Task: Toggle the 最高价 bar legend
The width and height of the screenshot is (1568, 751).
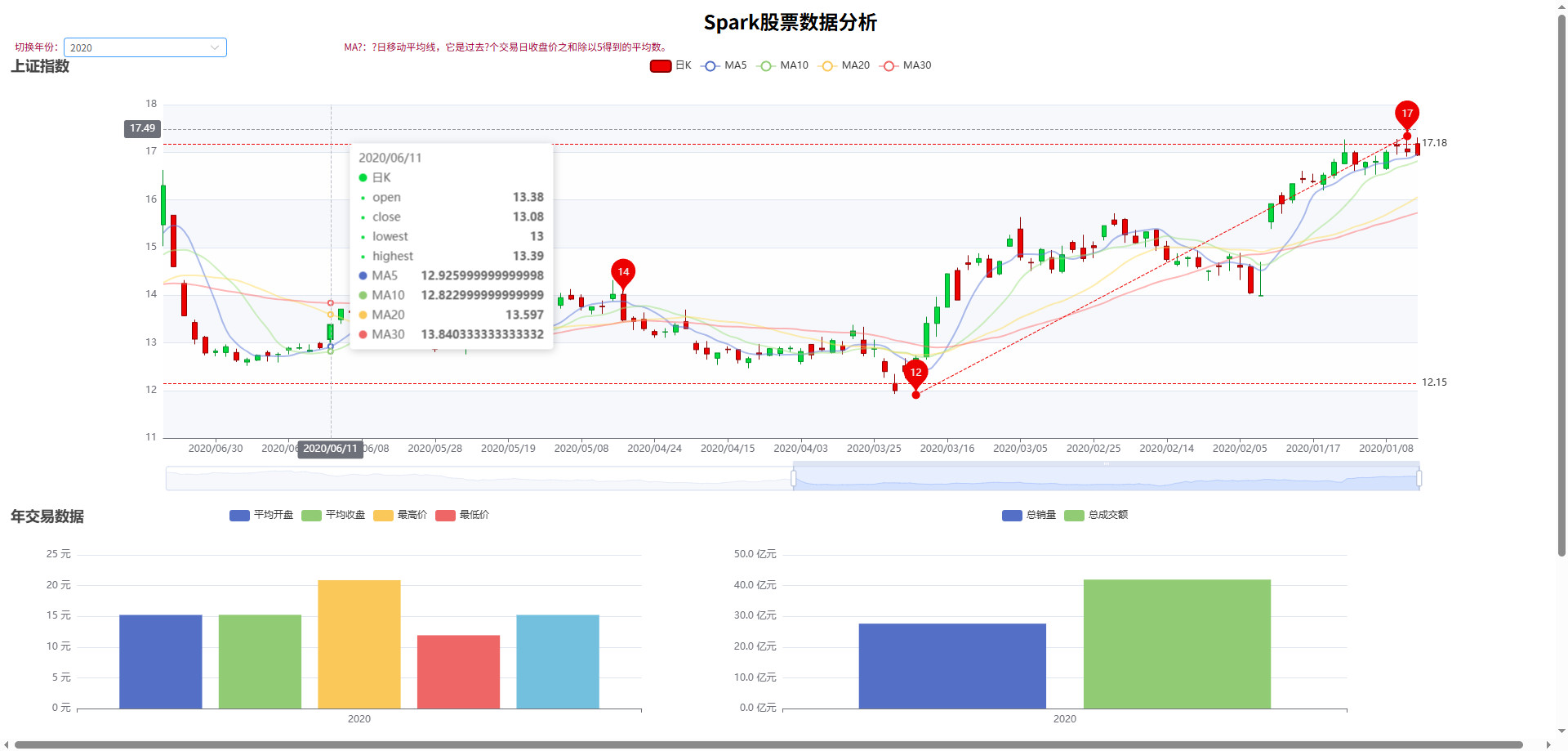Action: click(x=400, y=515)
